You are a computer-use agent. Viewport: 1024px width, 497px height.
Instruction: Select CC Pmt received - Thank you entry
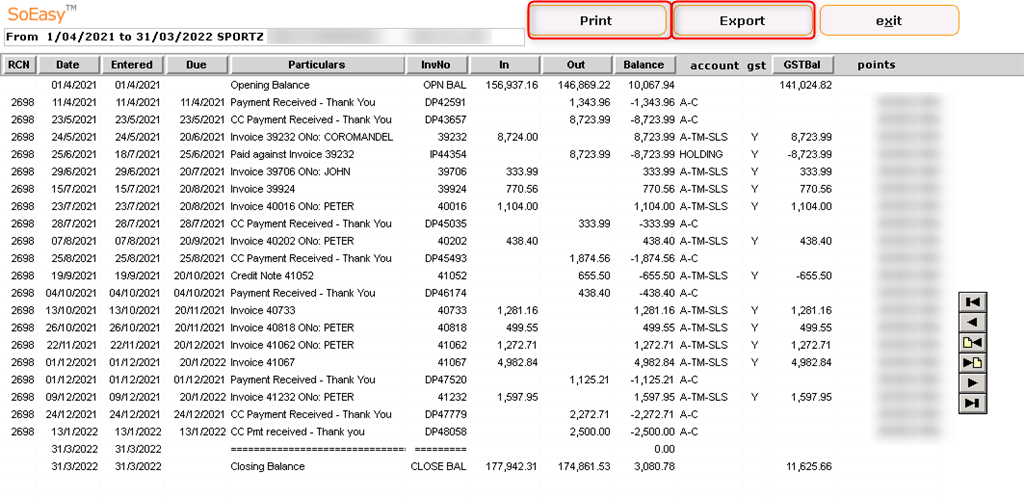[x=298, y=431]
